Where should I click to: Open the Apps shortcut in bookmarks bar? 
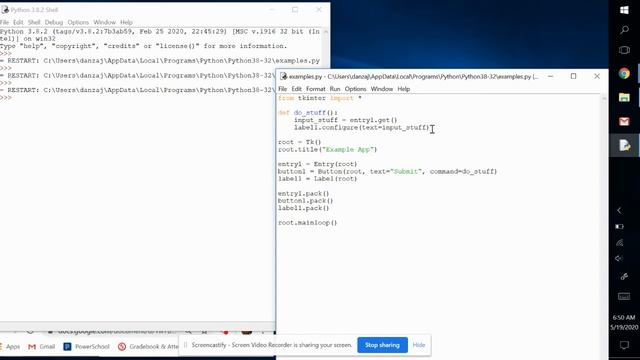[x=11, y=347]
